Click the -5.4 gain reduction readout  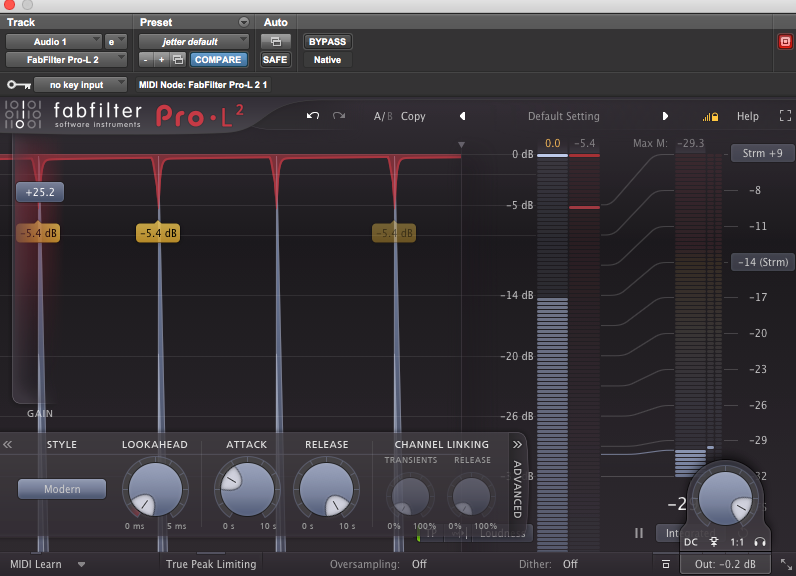click(x=584, y=143)
